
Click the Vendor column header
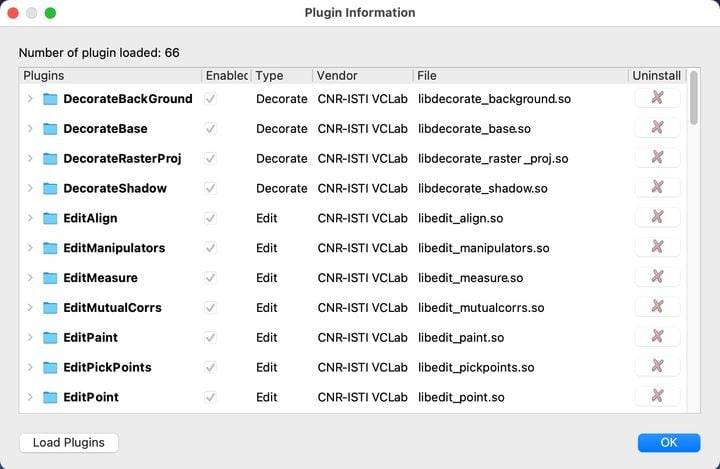[x=362, y=75]
